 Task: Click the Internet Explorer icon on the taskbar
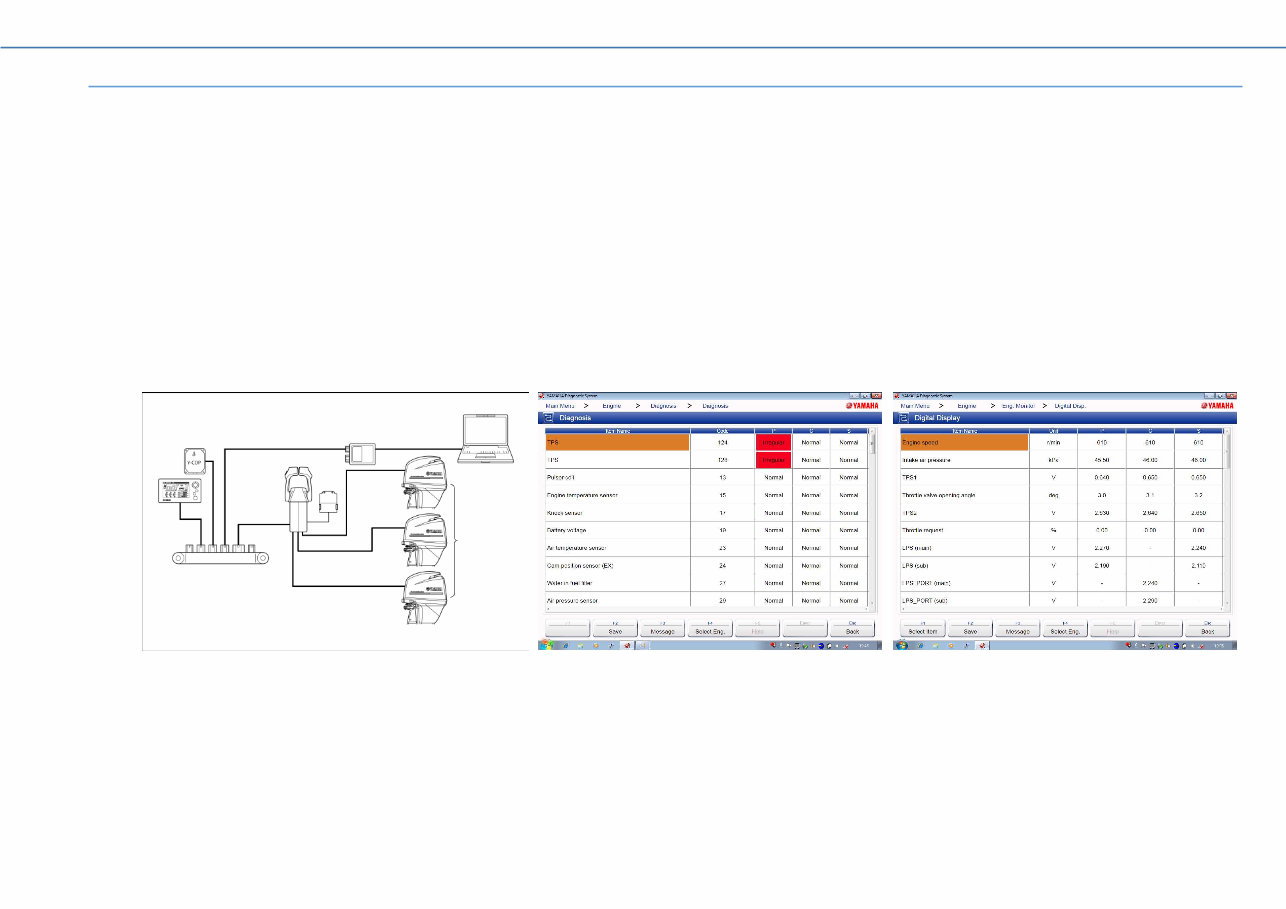564,645
